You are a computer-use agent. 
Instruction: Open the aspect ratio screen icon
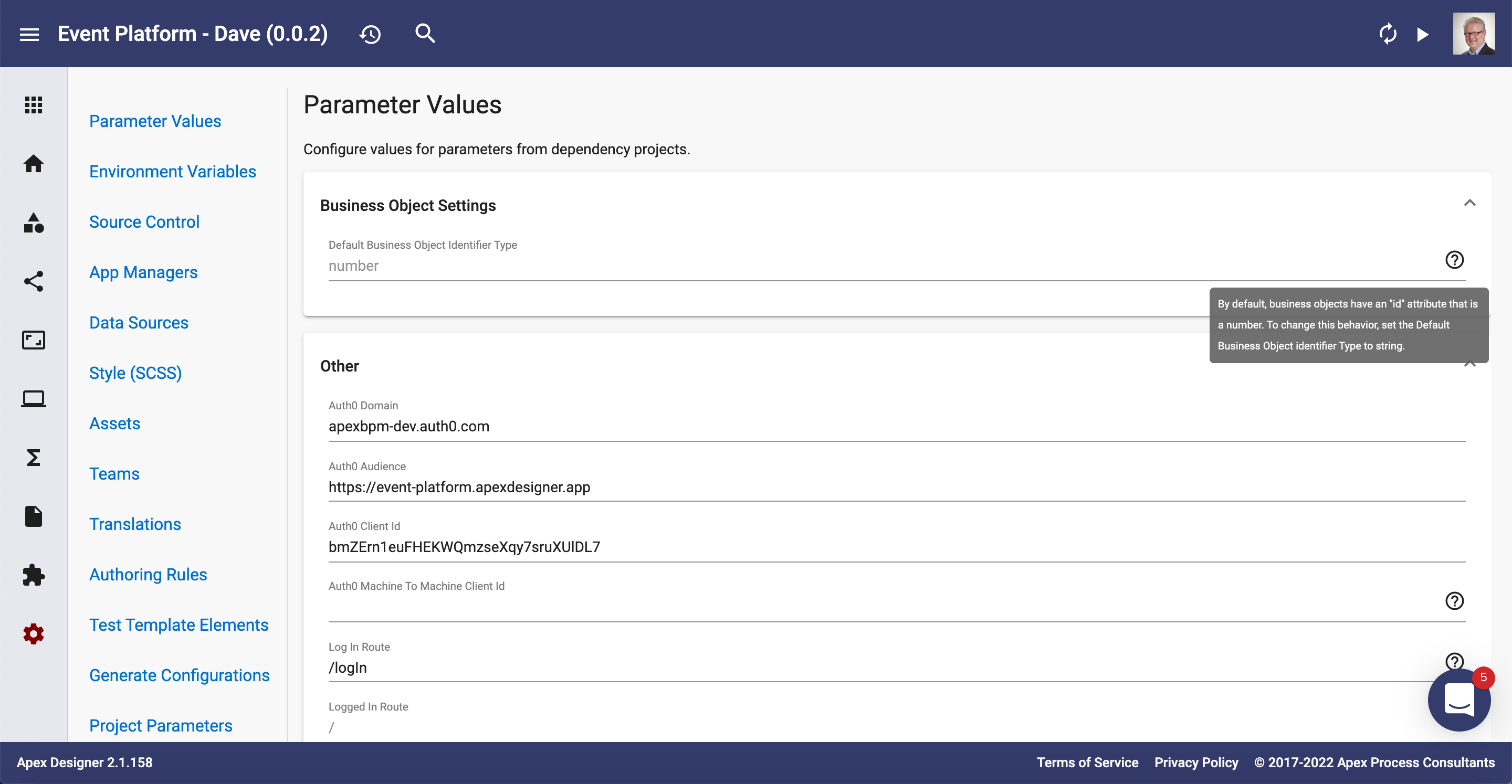point(34,340)
